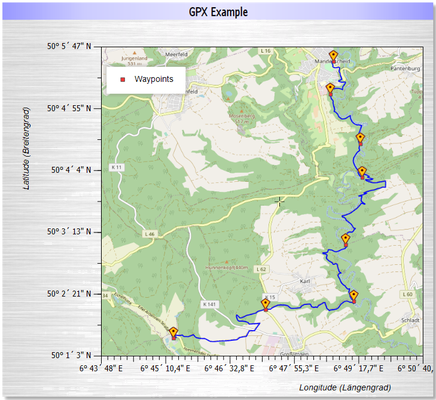The width and height of the screenshot is (436, 400).
Task: Select the southwestern-most waypoint pin
Action: point(173,333)
